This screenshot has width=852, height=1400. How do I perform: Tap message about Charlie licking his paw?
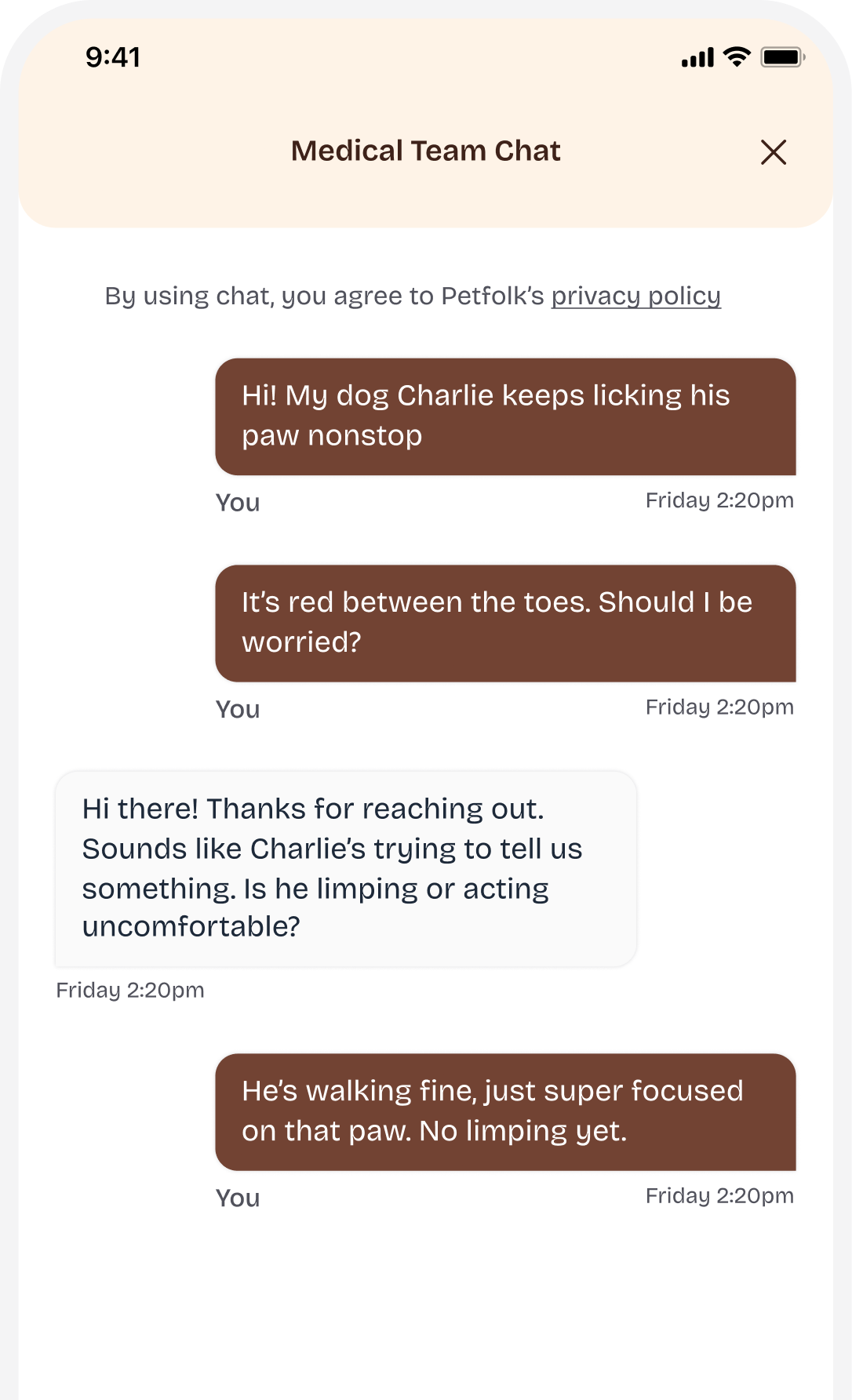point(505,416)
